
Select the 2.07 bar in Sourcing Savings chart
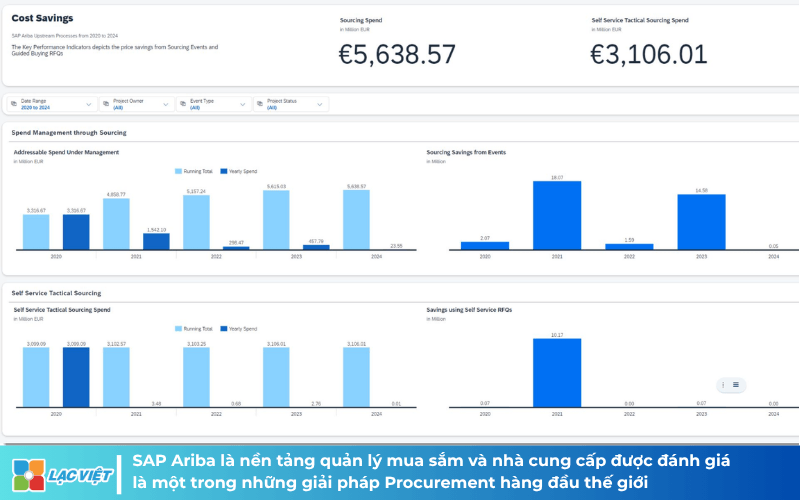[485, 245]
